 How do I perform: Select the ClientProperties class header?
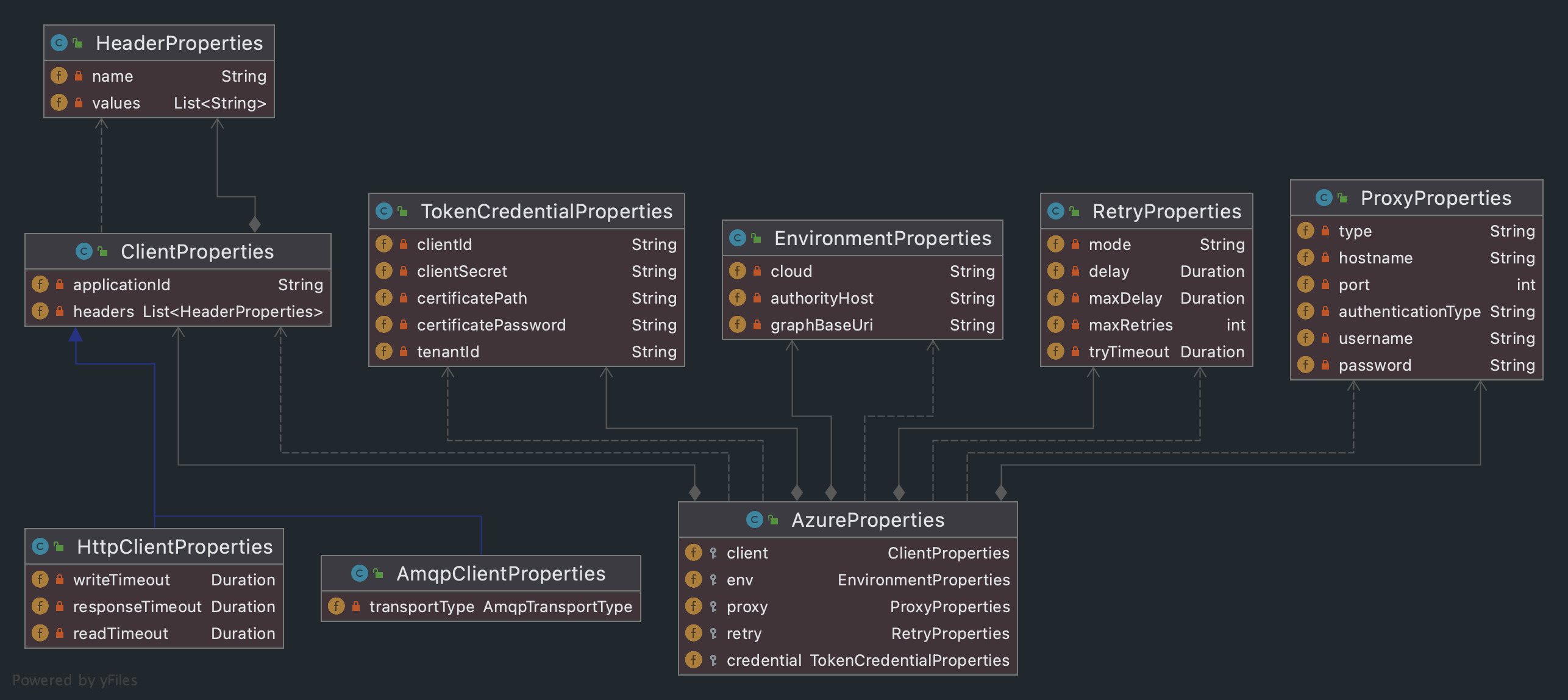pyautogui.click(x=197, y=251)
